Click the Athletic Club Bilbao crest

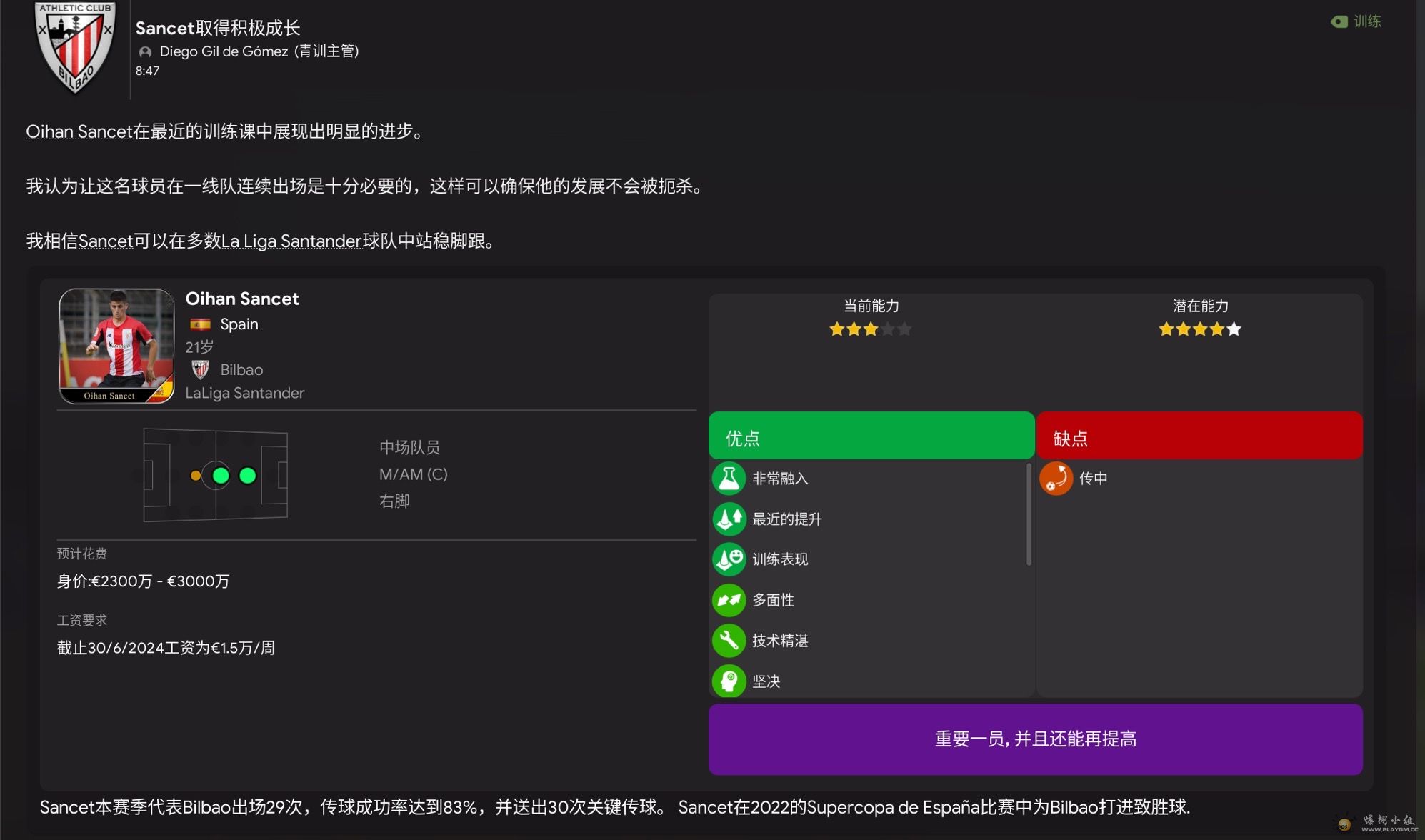click(76, 48)
